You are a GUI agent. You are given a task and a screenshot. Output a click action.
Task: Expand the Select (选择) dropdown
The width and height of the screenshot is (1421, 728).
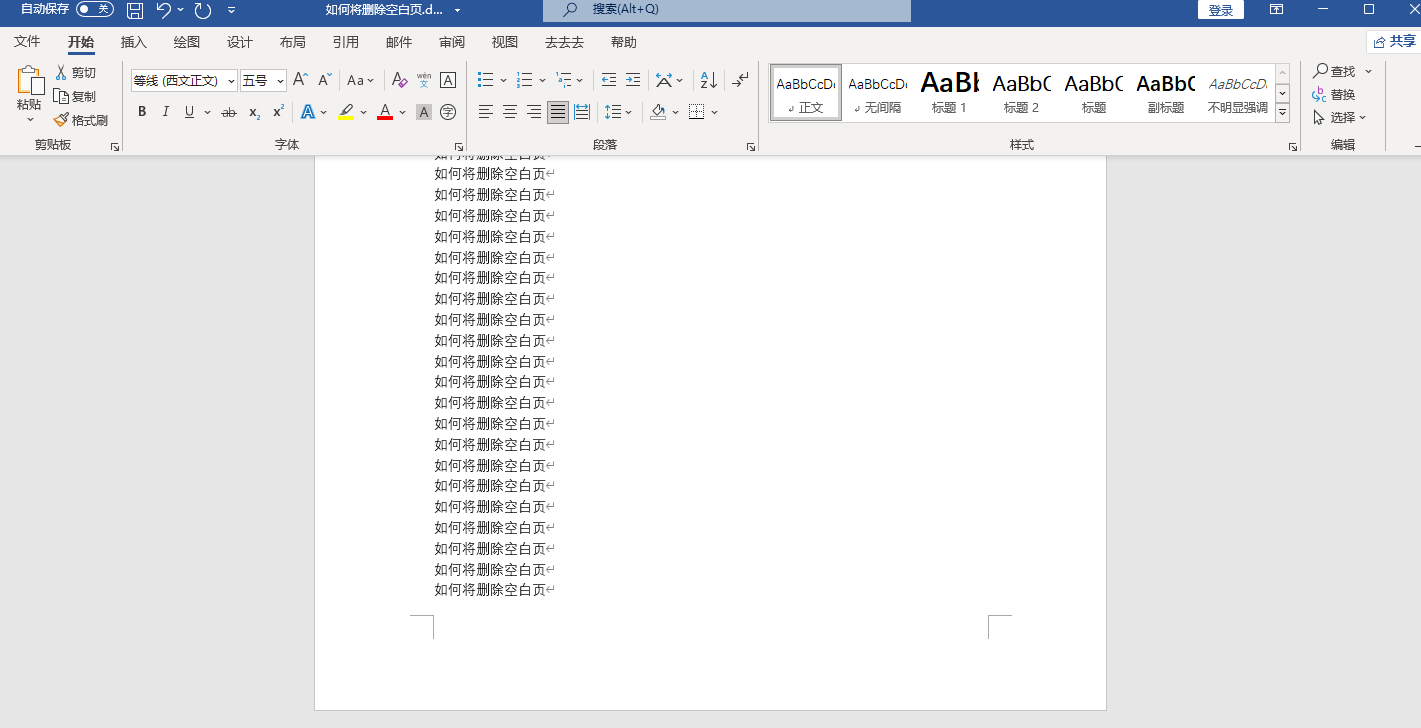point(1340,117)
